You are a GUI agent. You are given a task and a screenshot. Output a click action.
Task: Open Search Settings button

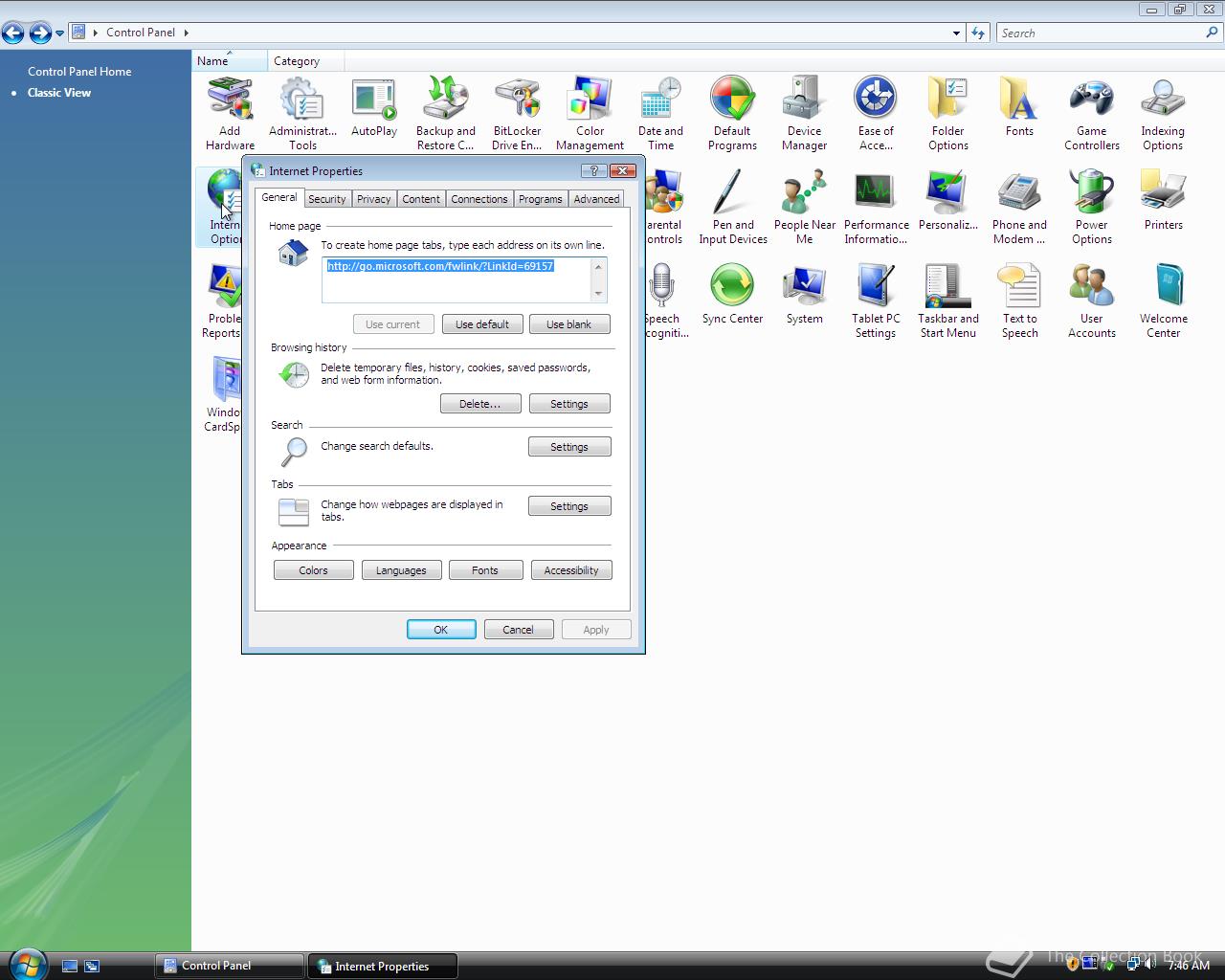pyautogui.click(x=569, y=447)
